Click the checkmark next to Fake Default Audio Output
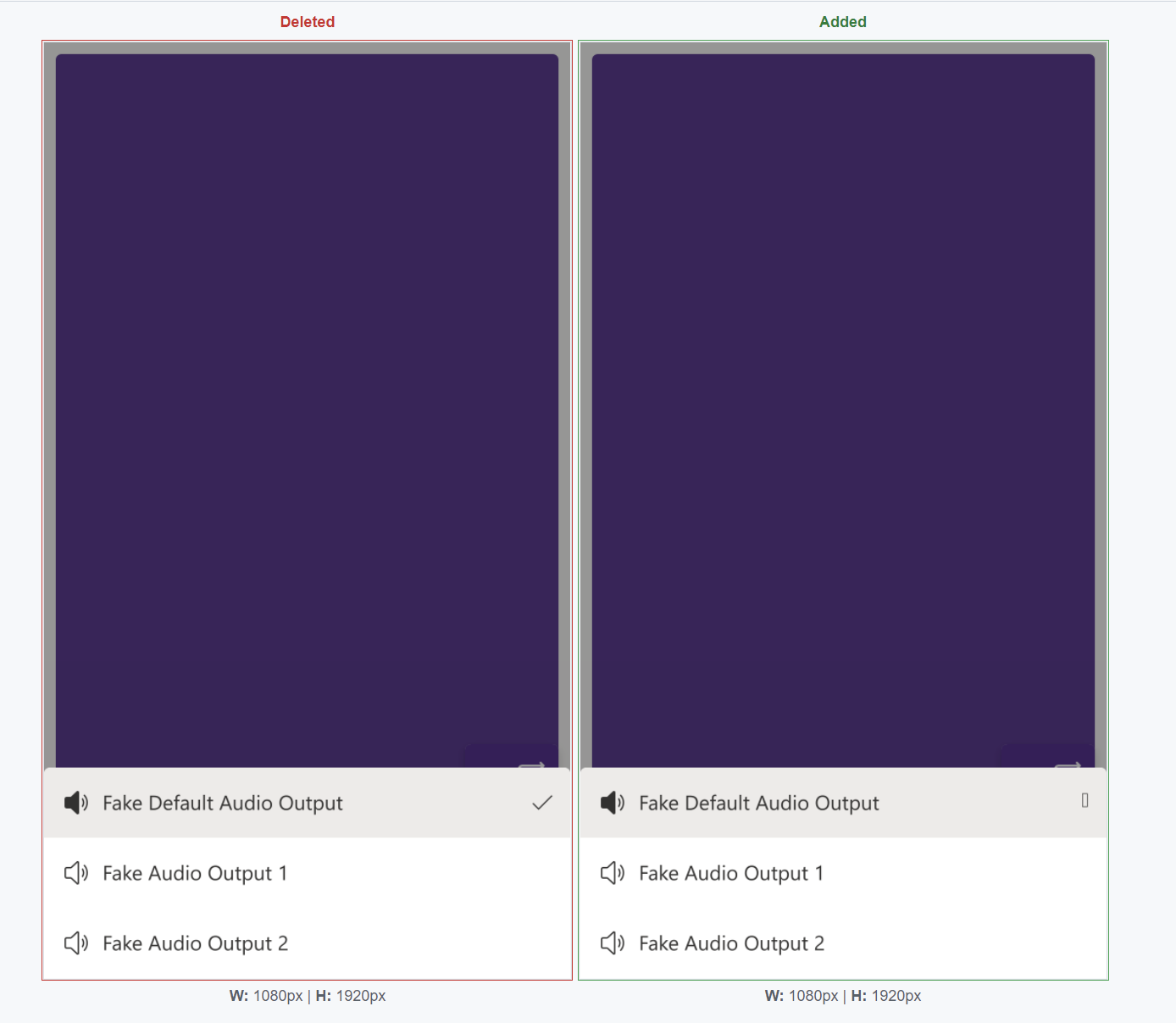Viewport: 1176px width, 1023px height. [542, 803]
